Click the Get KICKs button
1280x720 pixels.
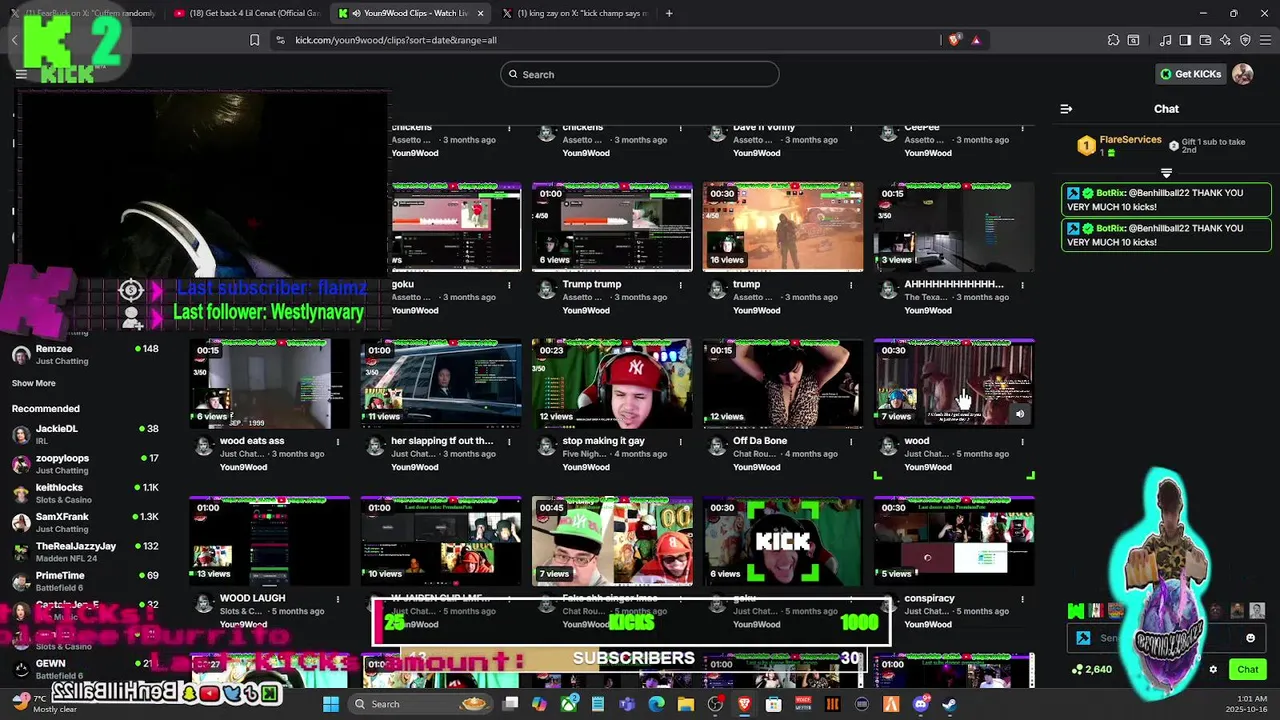pyautogui.click(x=1190, y=74)
